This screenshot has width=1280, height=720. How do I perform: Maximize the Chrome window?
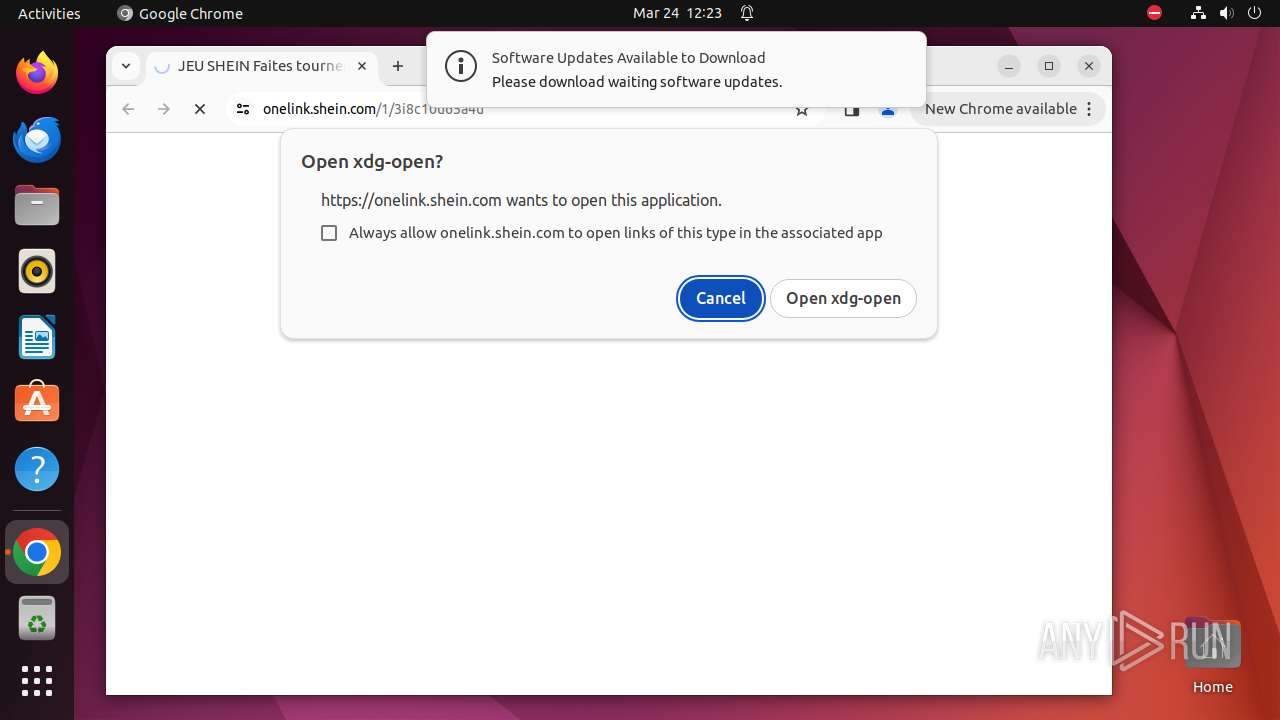(1049, 66)
